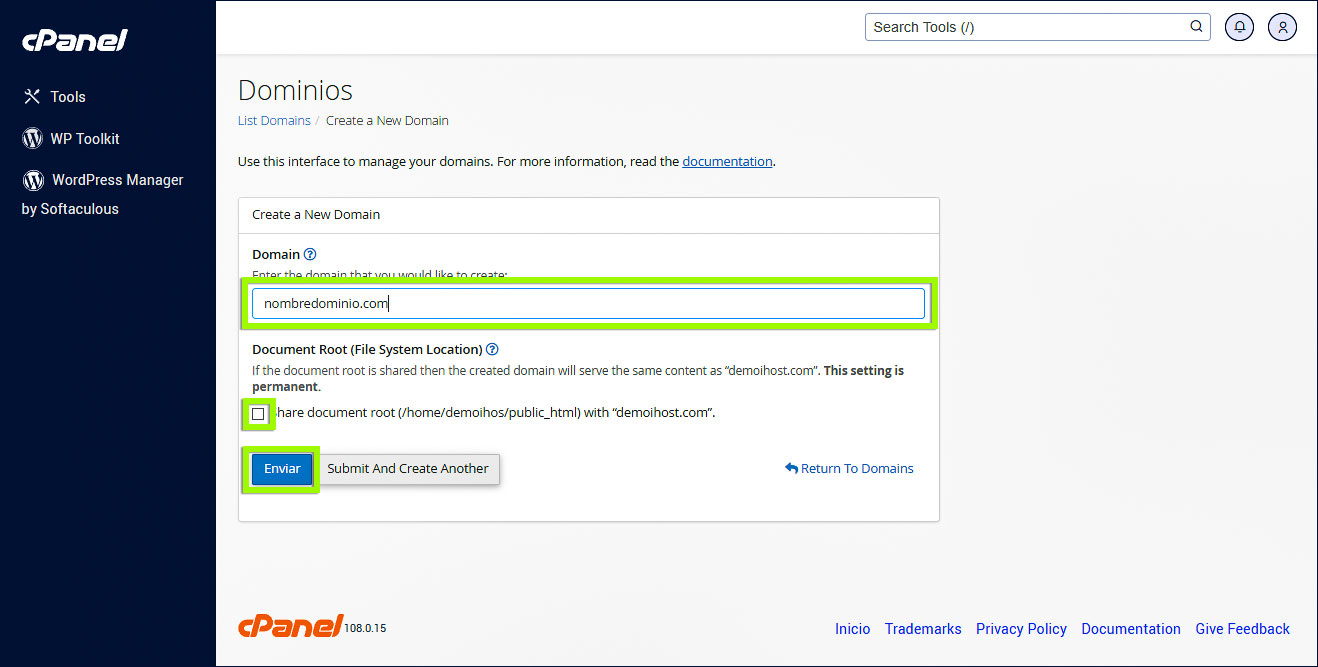Enable the share document root checkbox

click(259, 414)
